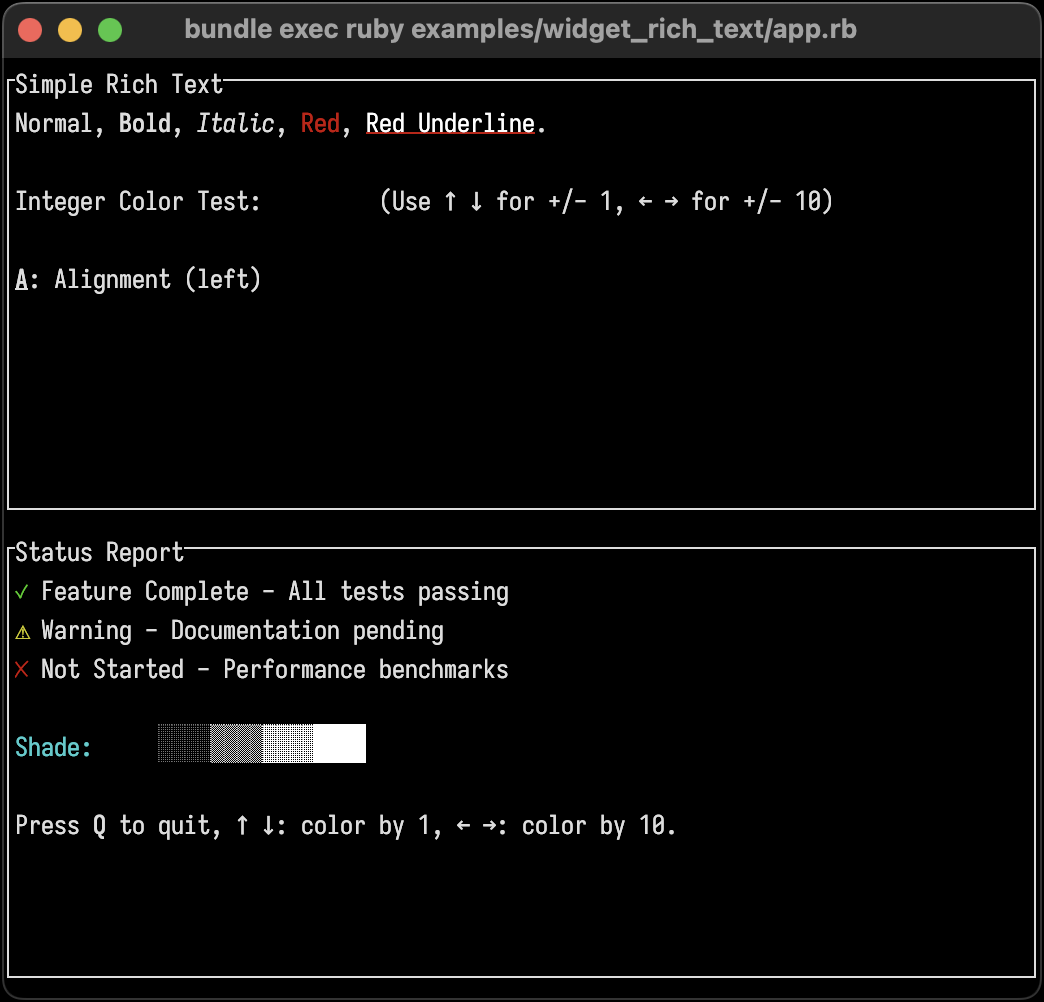Click the cyan 'Shade:' label
Viewport: 1044px width, 1002px height.
pos(53,747)
